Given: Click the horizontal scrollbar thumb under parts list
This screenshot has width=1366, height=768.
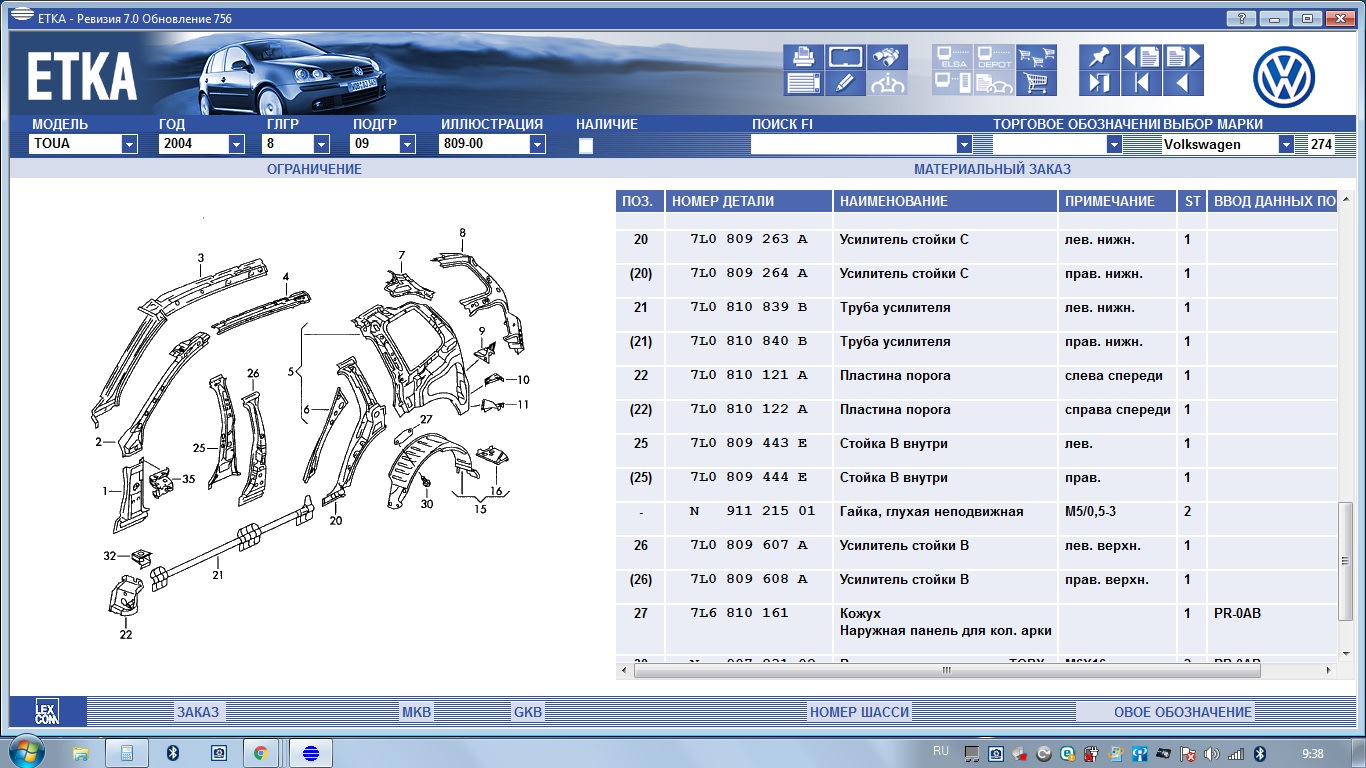Looking at the screenshot, I should [x=947, y=670].
